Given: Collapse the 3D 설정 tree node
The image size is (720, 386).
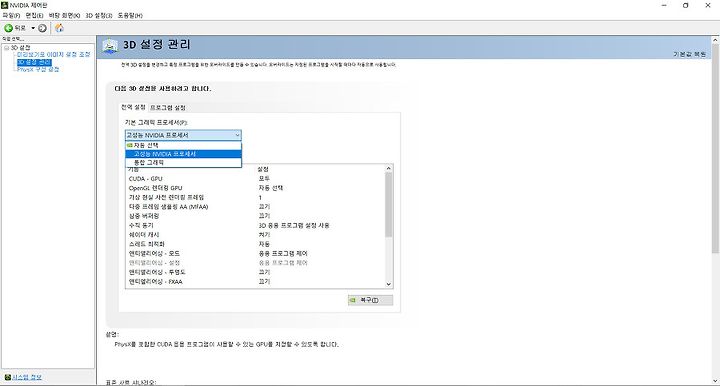Looking at the screenshot, I should [6, 48].
